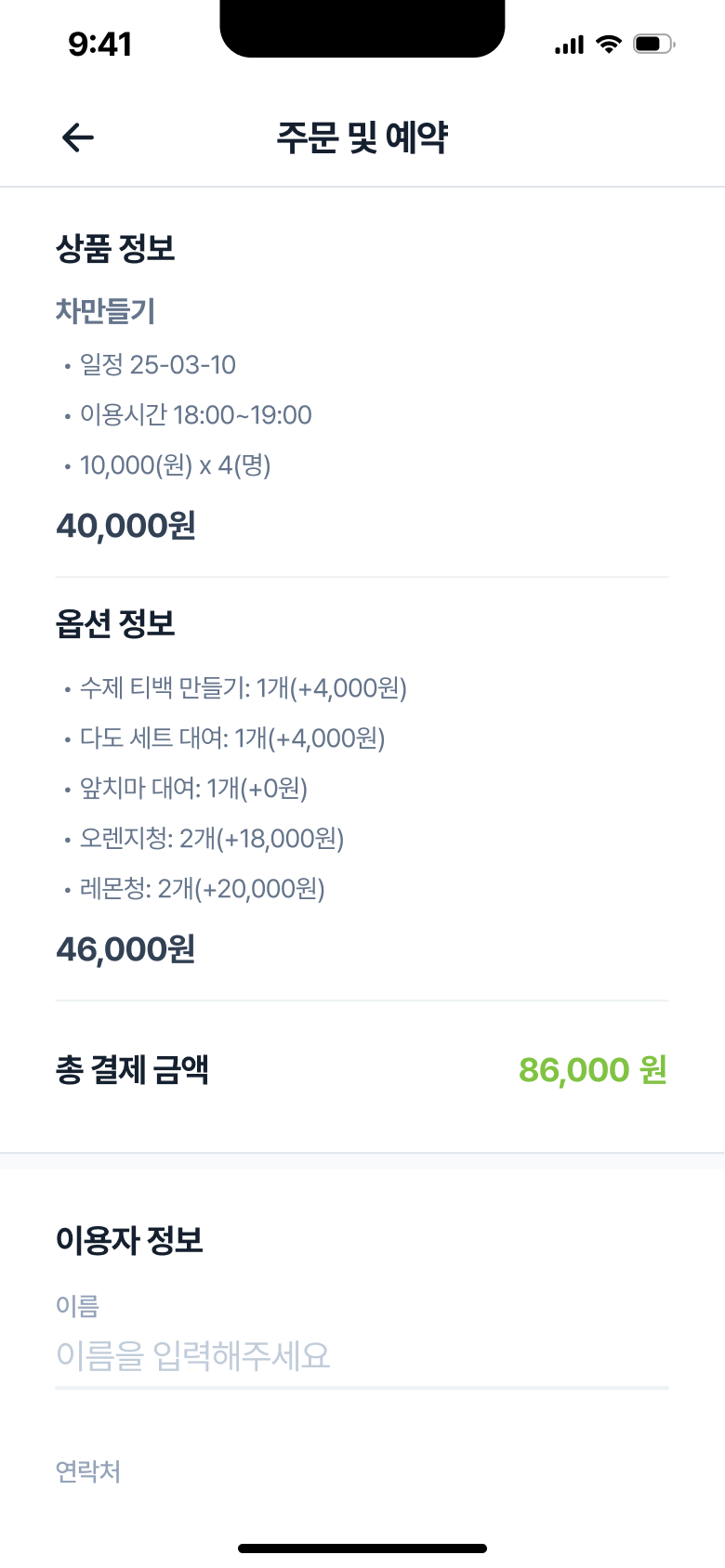Image resolution: width=725 pixels, height=1568 pixels.
Task: Focus the 이름을 입력해주세요 name field
Action: [x=362, y=1356]
